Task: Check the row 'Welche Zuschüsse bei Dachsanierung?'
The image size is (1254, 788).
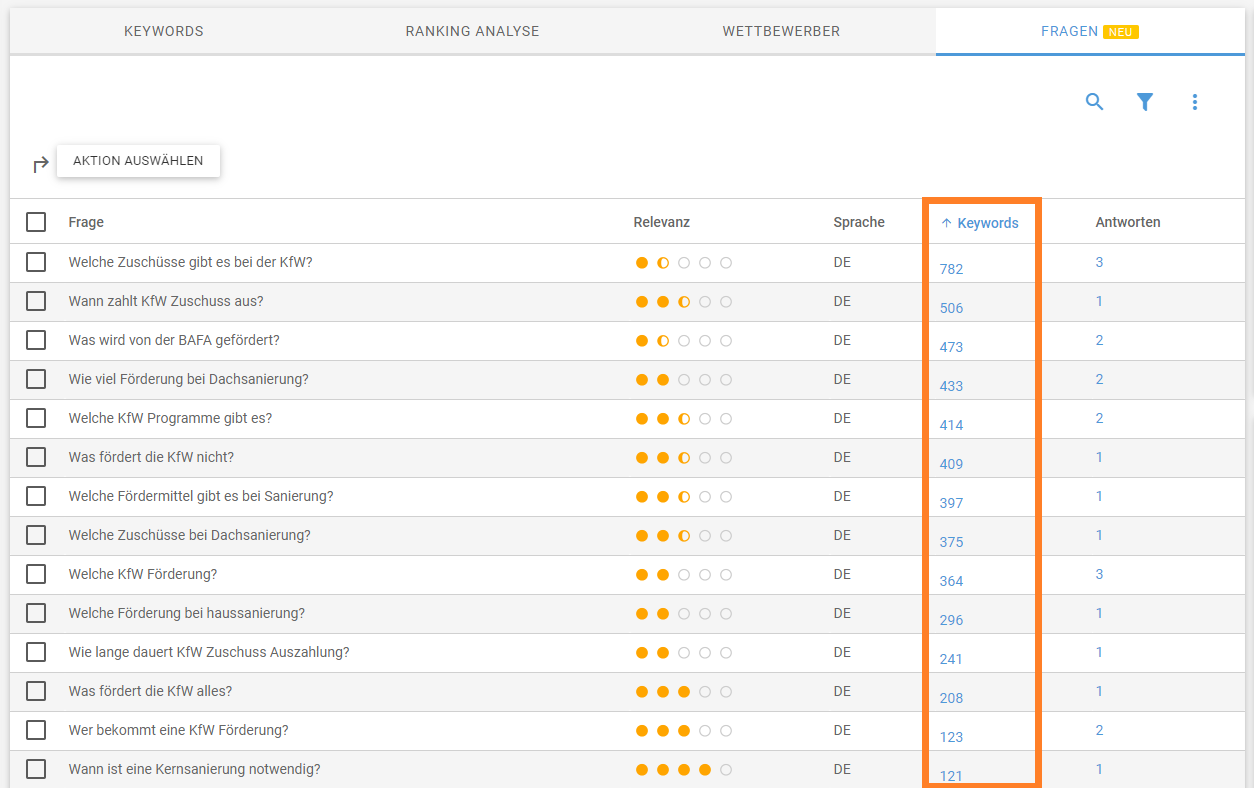Action: 36,535
